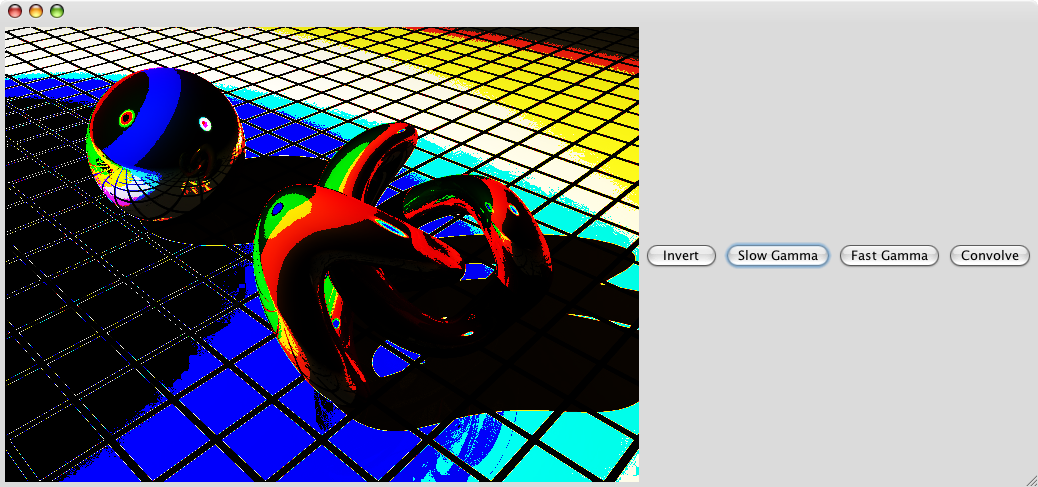Apply the Slow Gamma filter
Screen dimensions: 1038x487
pos(777,256)
